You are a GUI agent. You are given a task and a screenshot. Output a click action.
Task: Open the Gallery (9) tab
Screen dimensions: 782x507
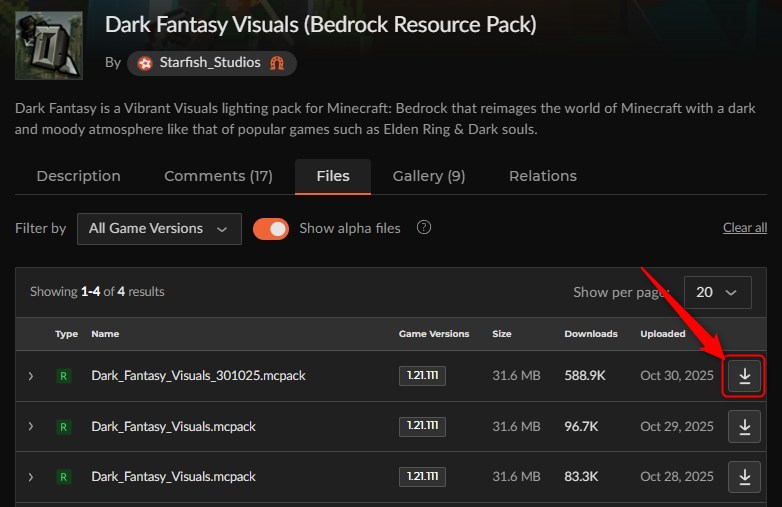click(x=429, y=176)
